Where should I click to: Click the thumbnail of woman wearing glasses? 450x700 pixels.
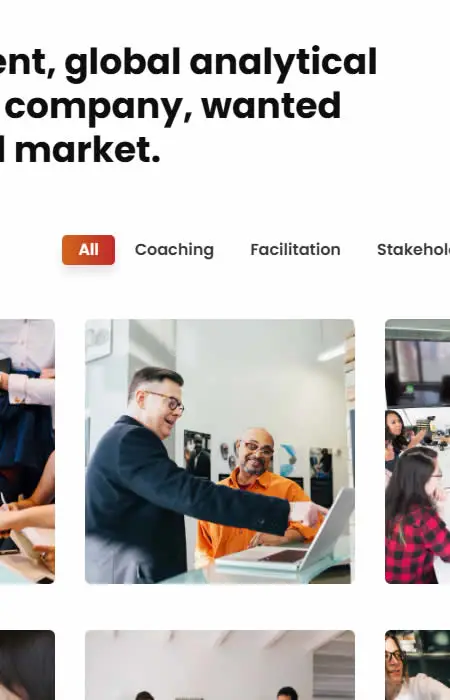point(417,665)
